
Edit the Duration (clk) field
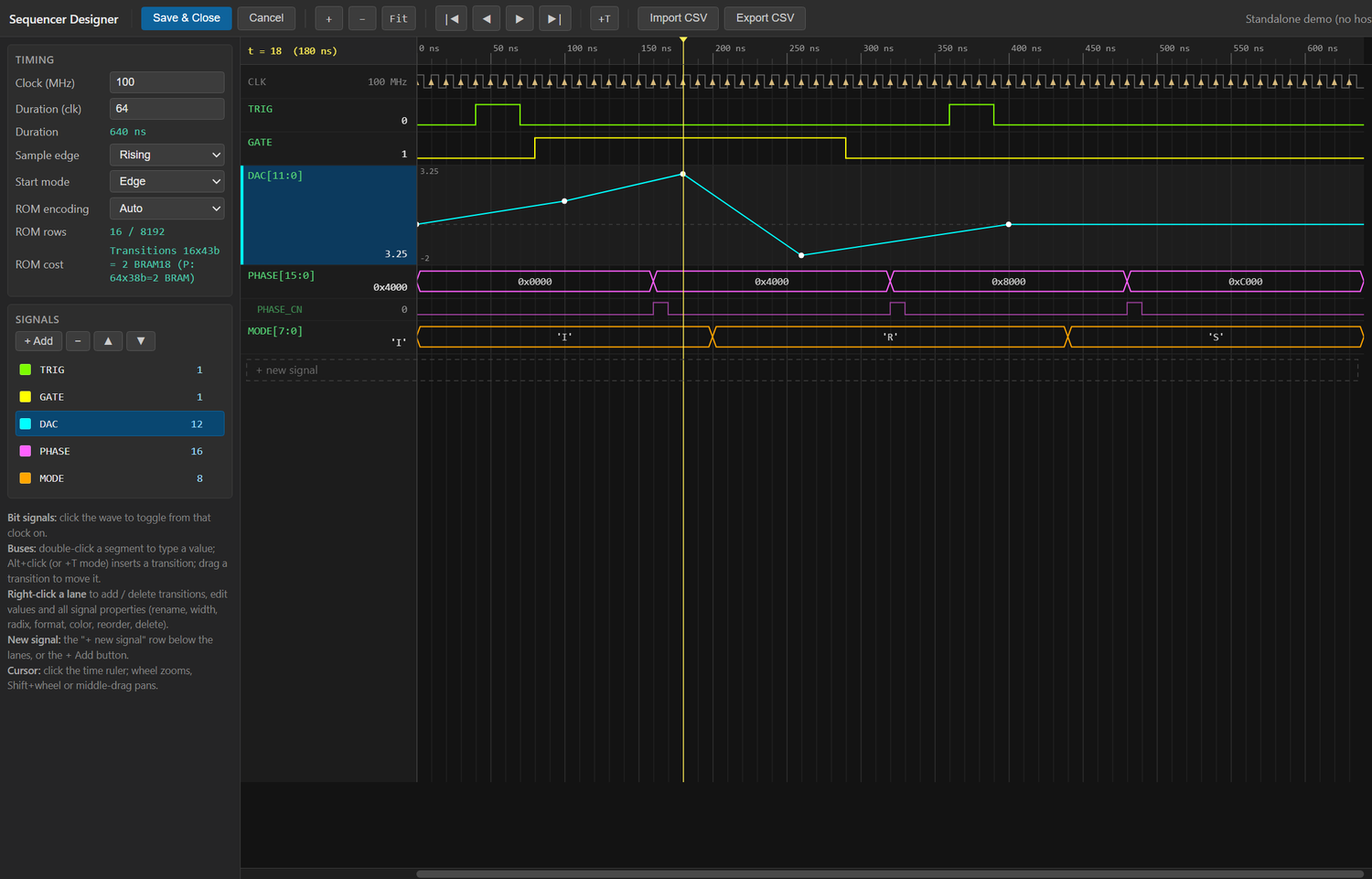166,109
